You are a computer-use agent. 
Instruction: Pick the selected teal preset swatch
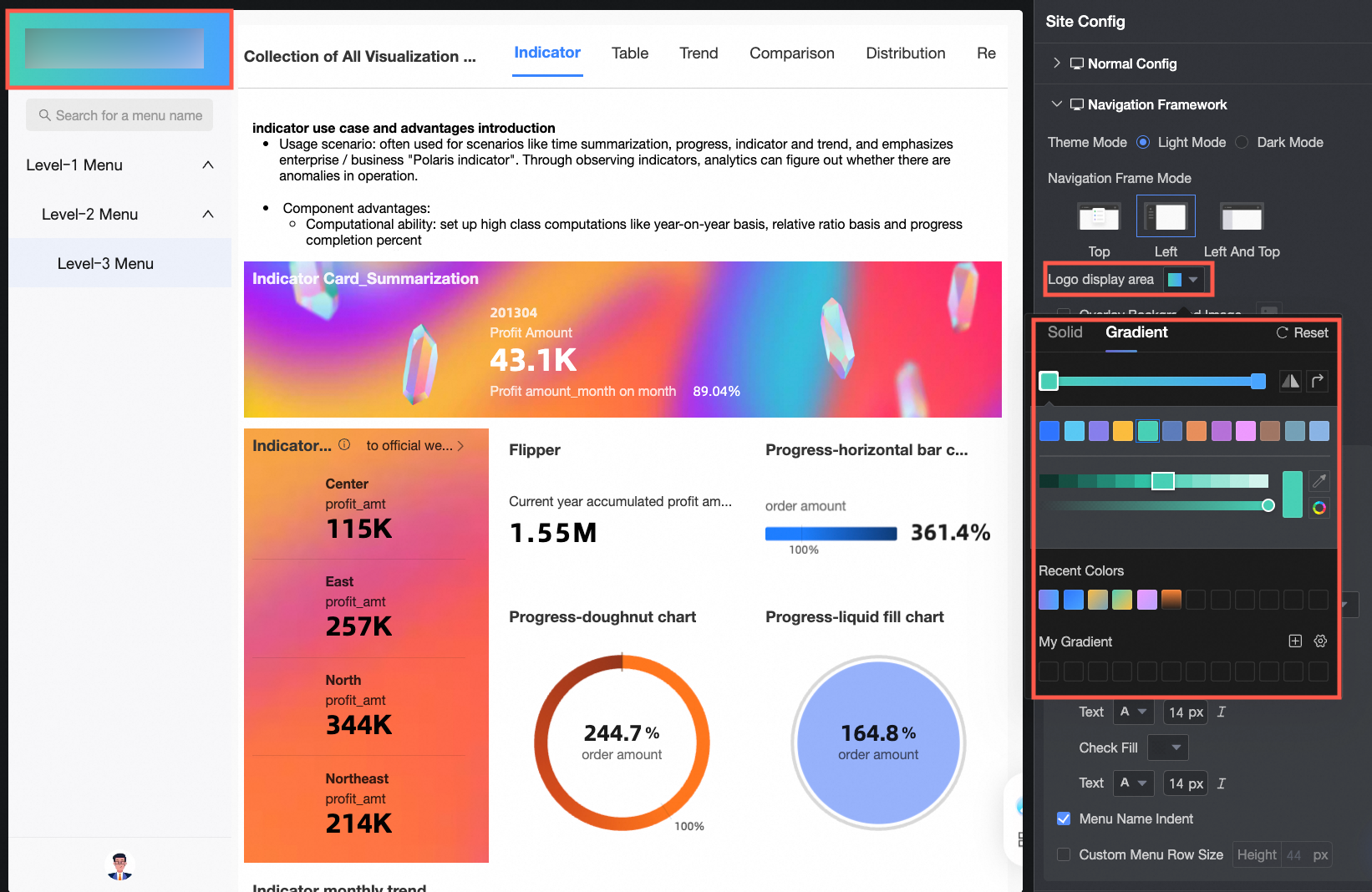[1148, 431]
